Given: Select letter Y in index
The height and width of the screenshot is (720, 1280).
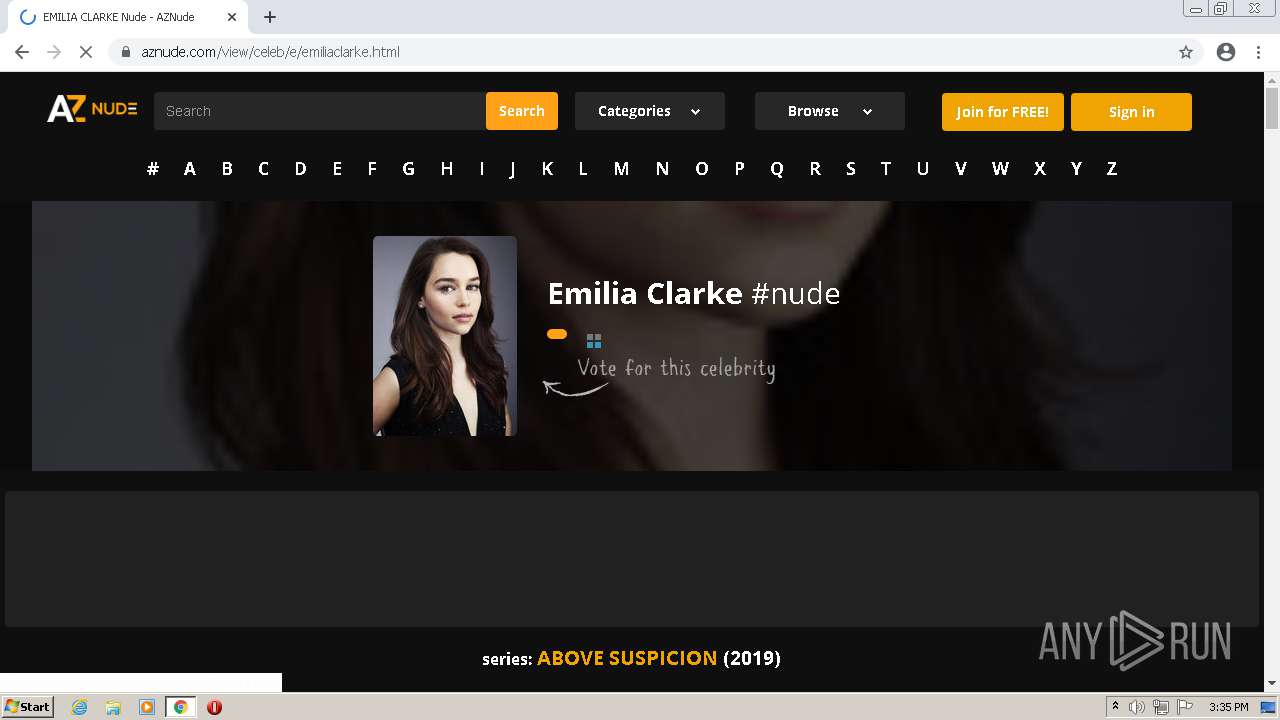Looking at the screenshot, I should [x=1076, y=169].
